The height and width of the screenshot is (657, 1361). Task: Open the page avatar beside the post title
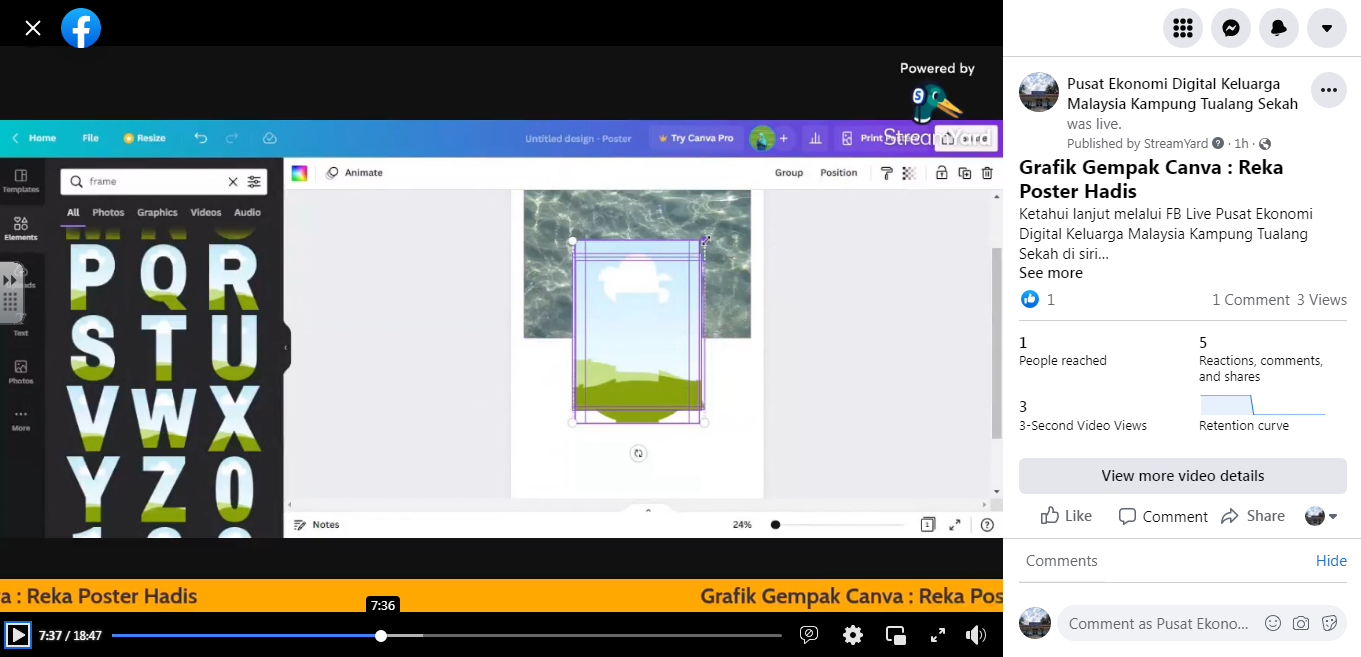[x=1039, y=92]
